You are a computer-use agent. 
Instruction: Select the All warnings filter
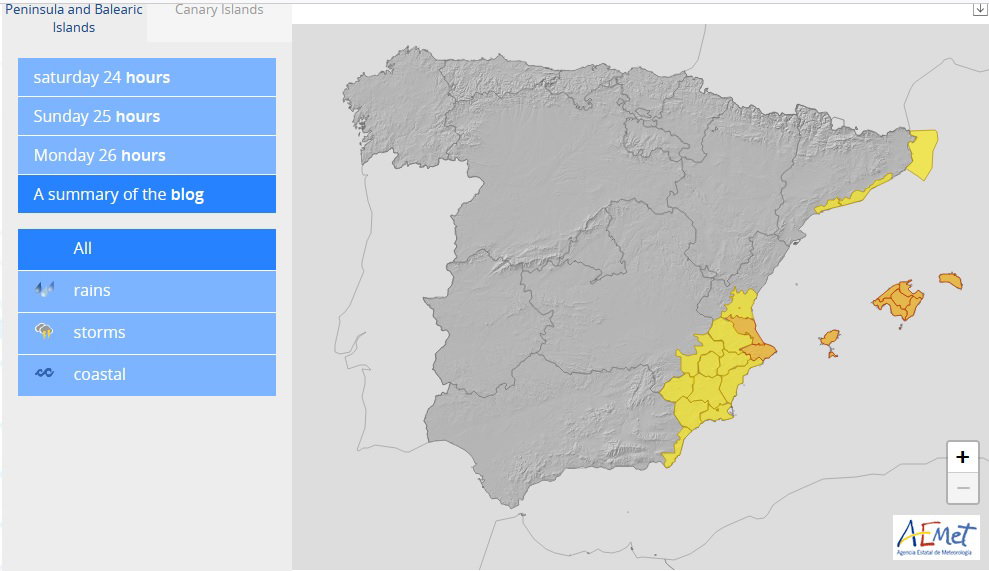(146, 248)
